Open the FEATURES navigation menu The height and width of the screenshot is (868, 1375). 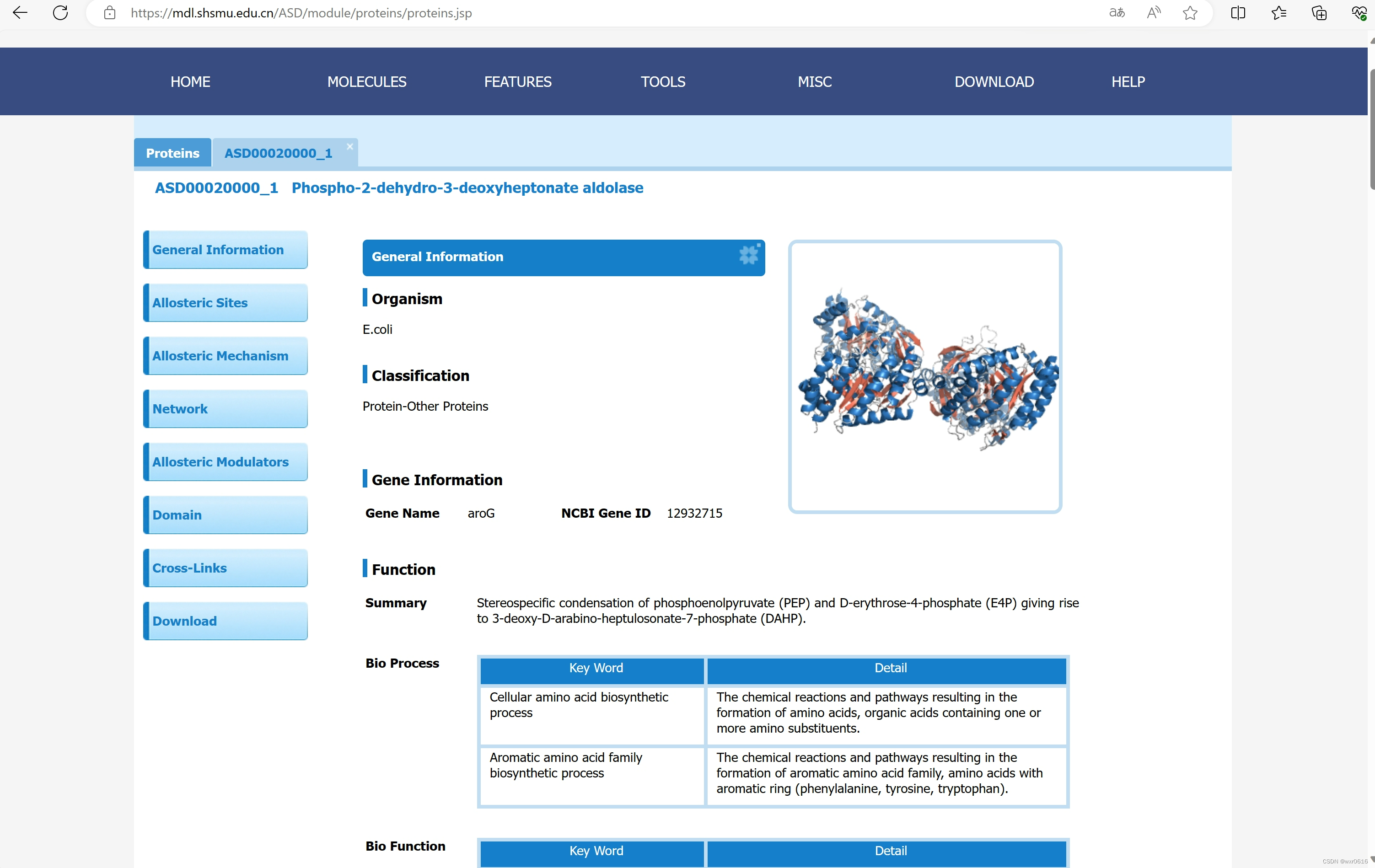click(517, 82)
